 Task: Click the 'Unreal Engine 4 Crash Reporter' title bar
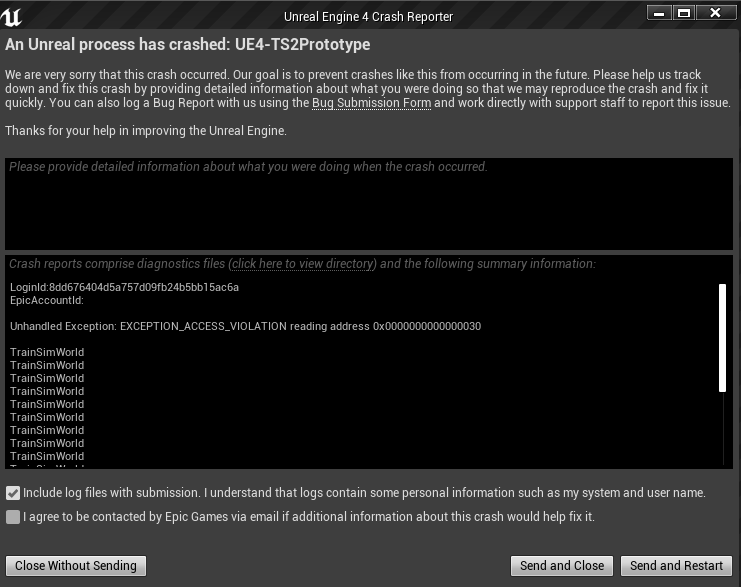tap(368, 16)
